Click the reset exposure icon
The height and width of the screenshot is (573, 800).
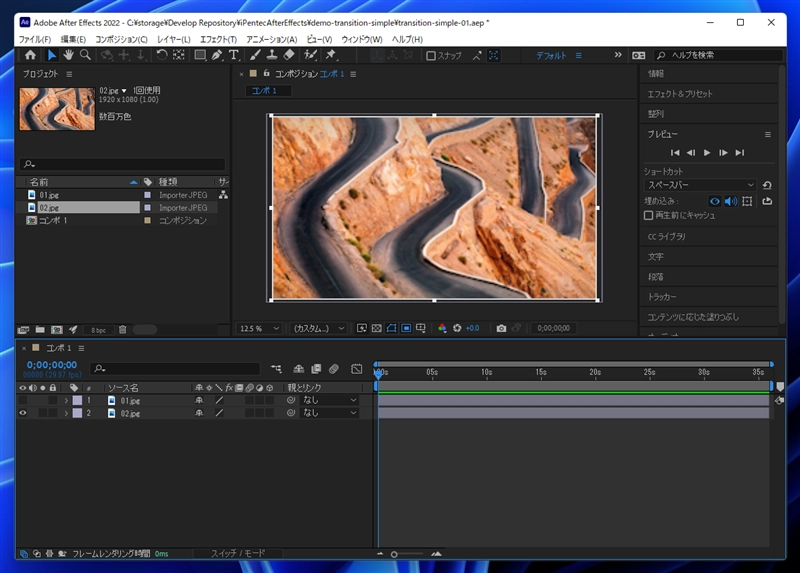(457, 328)
